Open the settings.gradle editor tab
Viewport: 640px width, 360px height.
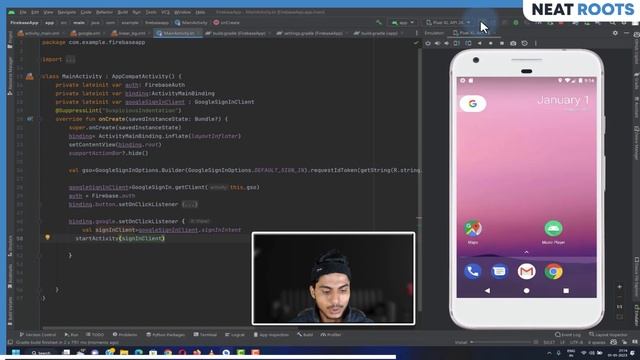click(x=310, y=33)
